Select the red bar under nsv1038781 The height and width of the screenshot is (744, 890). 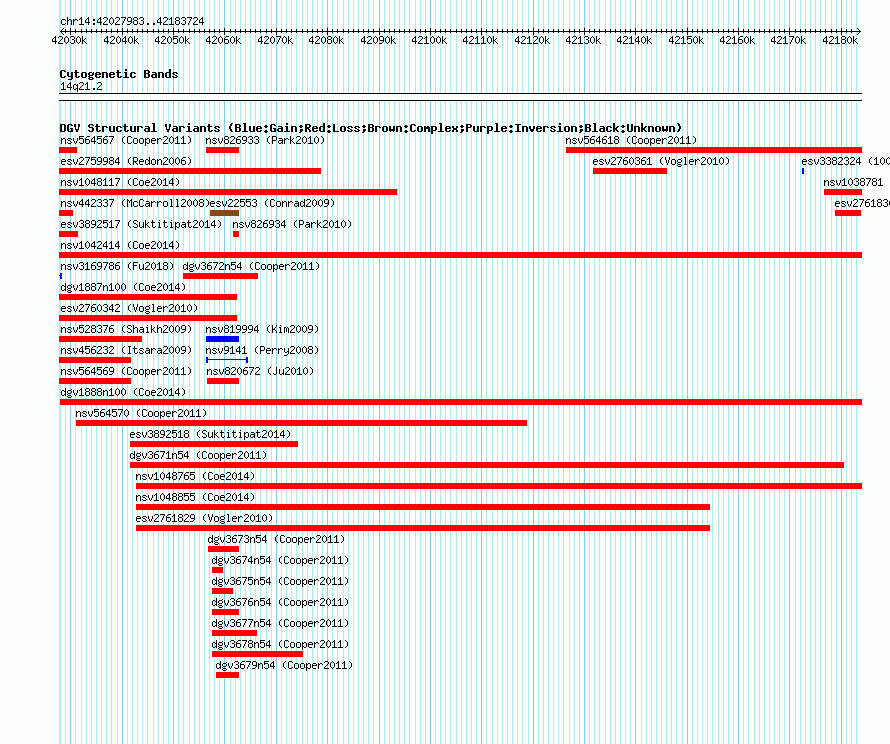point(843,192)
